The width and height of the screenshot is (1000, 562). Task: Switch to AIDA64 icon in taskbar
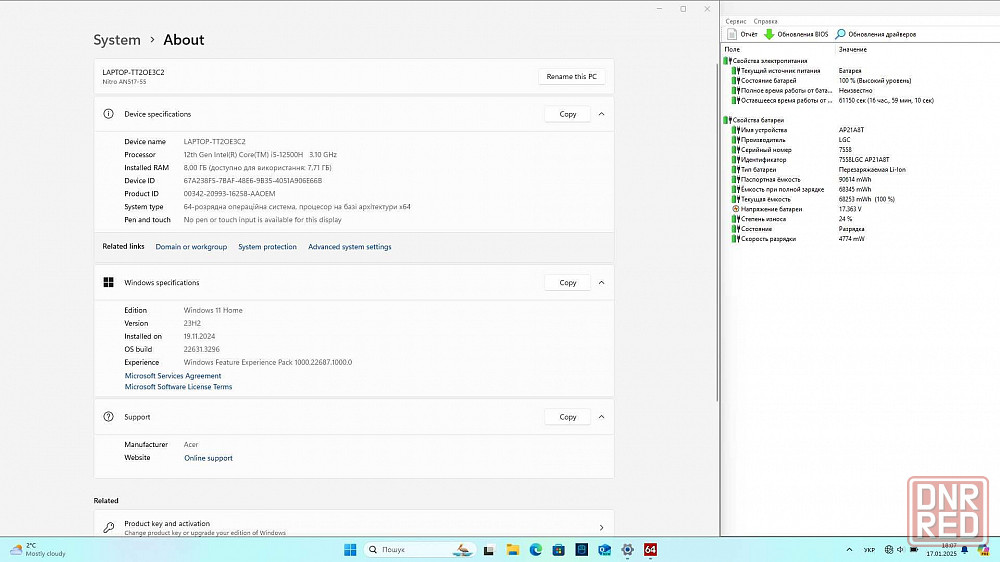(x=651, y=550)
